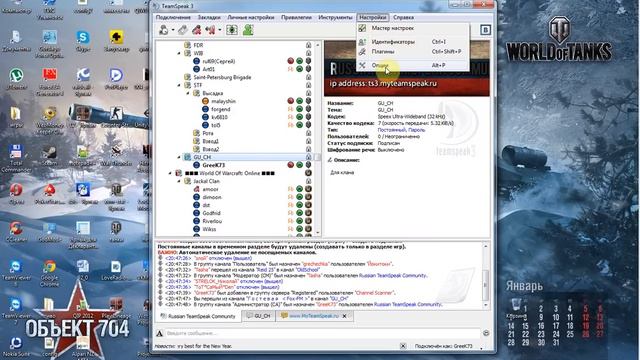Open the Google Chrome desktop shortcut
This screenshot has height=360, width=640.
[50, 273]
